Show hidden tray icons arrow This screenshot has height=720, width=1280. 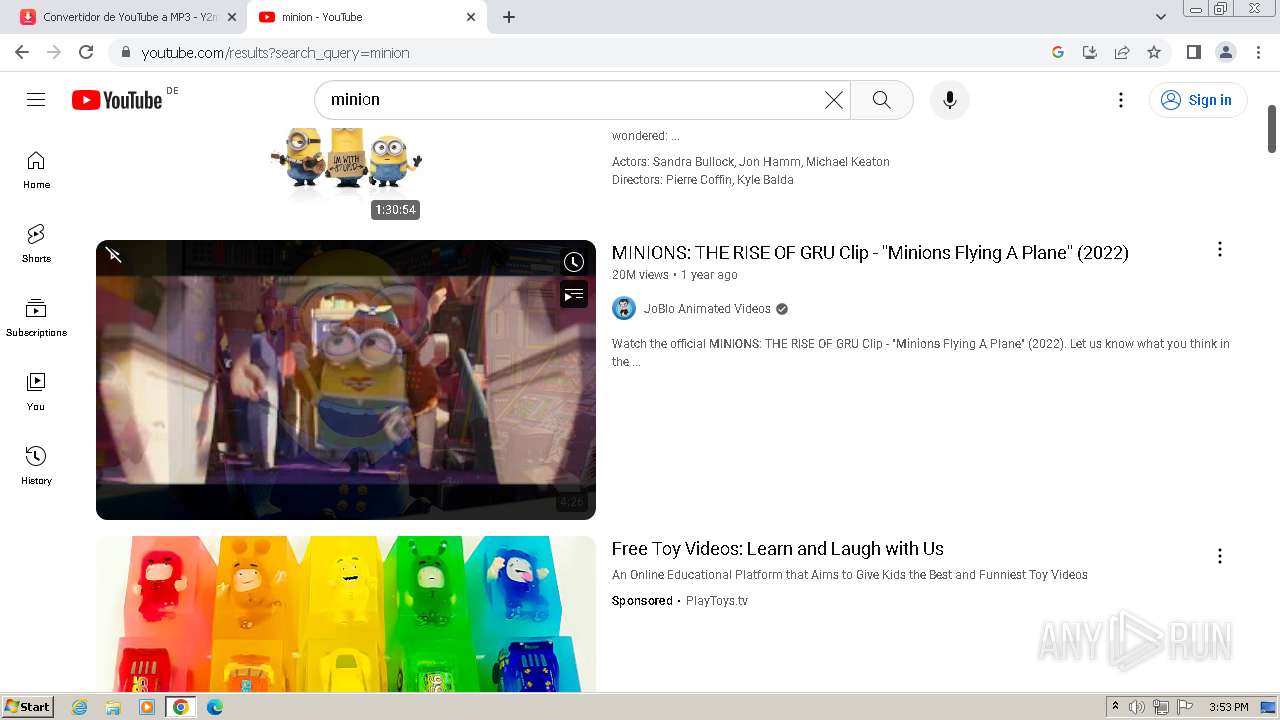click(1115, 707)
